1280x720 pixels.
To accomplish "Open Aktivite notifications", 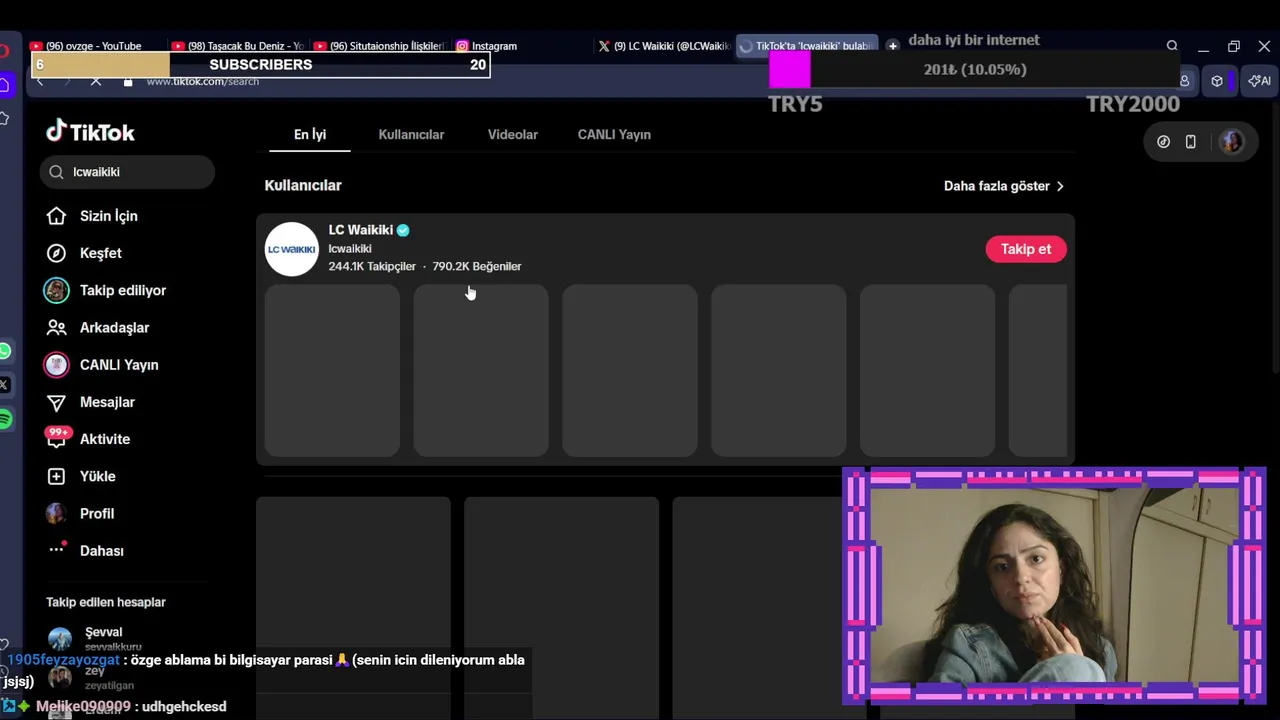I will (104, 439).
